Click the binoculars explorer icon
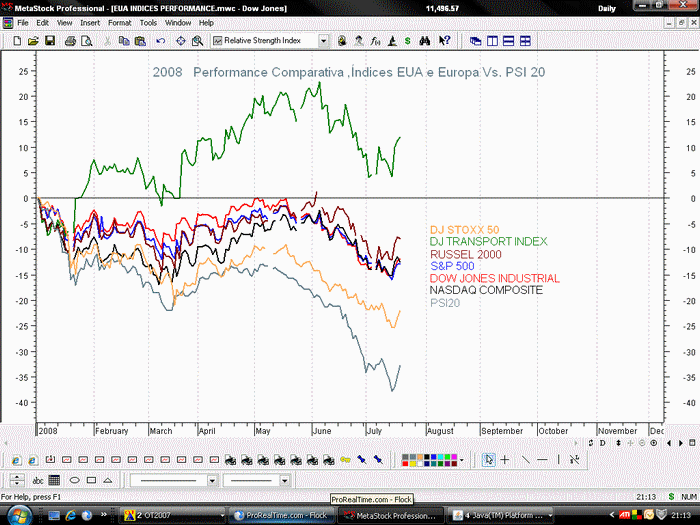This screenshot has height=525, width=700. pos(425,41)
